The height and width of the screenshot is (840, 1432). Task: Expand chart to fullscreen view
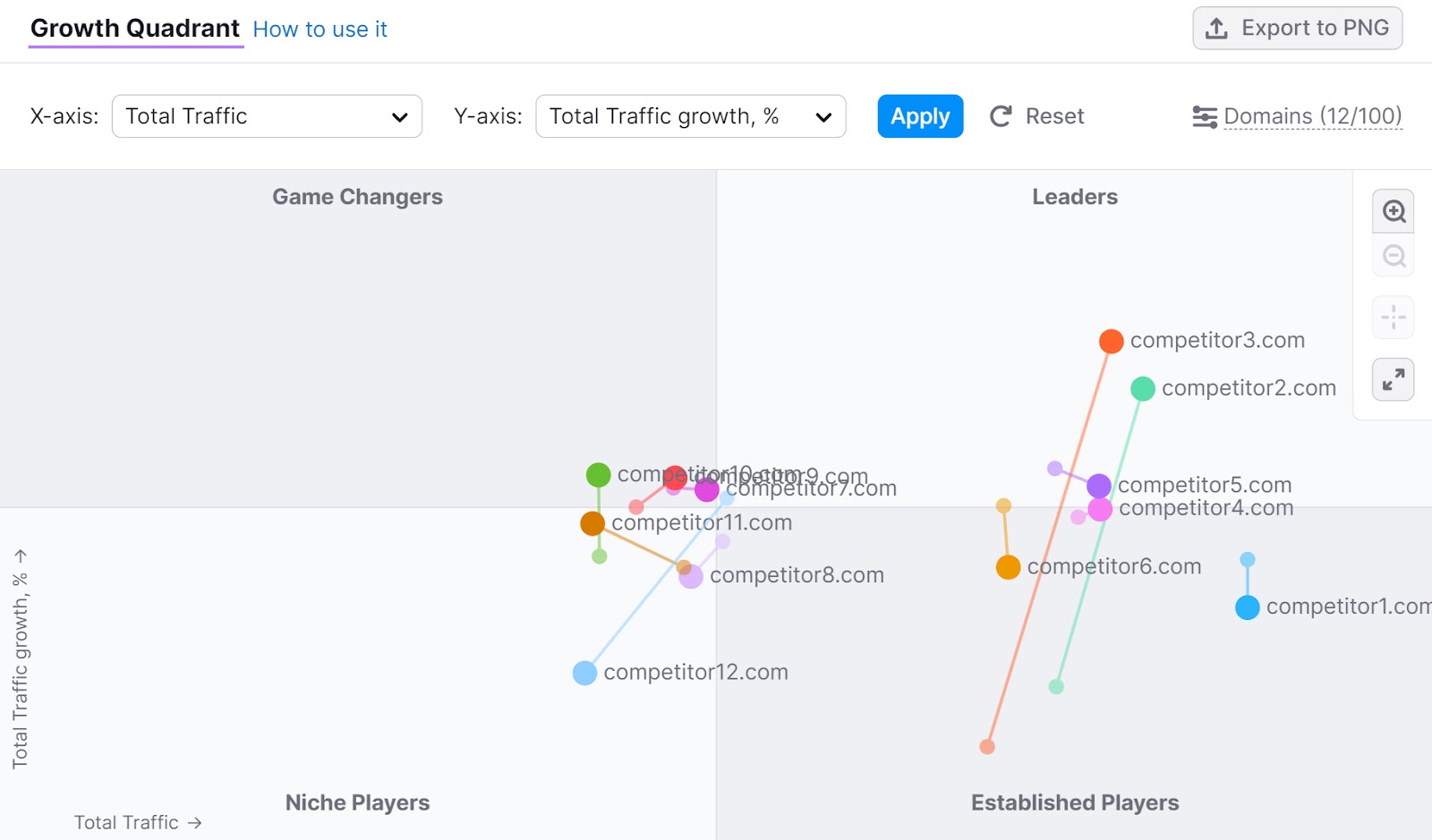click(x=1393, y=379)
